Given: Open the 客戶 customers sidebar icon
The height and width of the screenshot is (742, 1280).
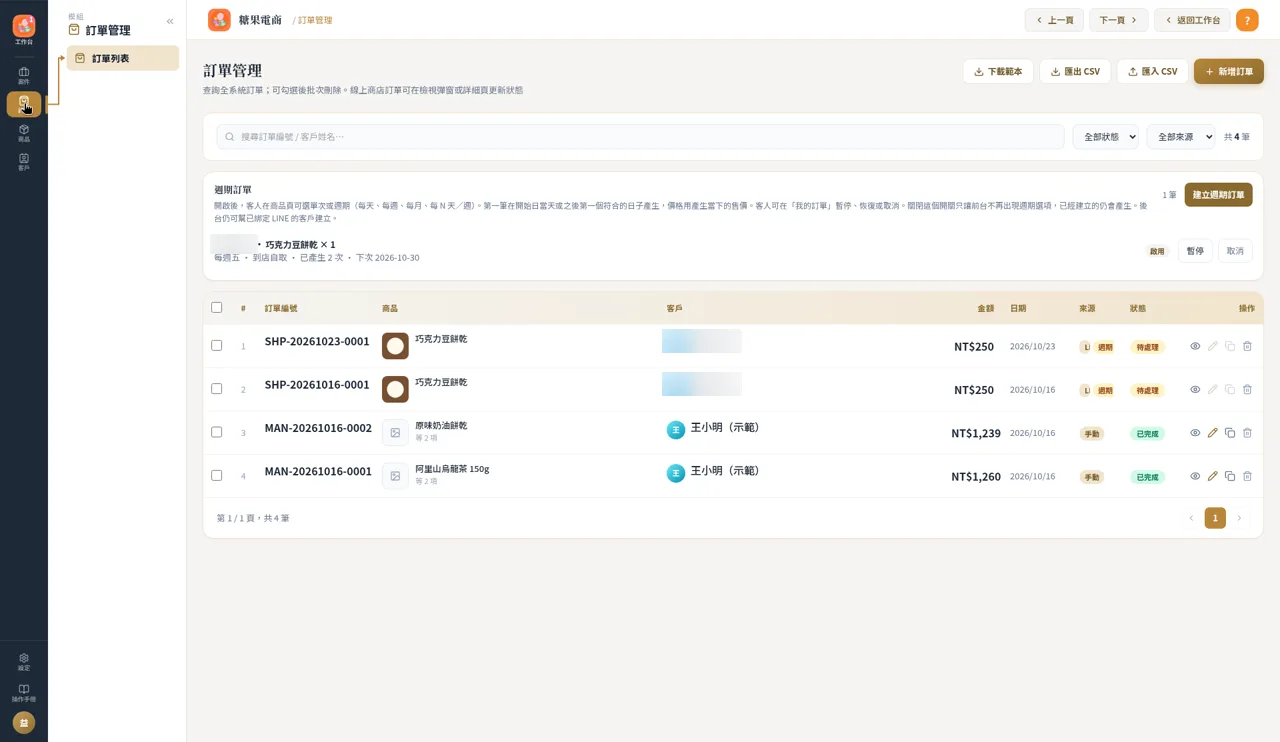Looking at the screenshot, I should point(24,162).
